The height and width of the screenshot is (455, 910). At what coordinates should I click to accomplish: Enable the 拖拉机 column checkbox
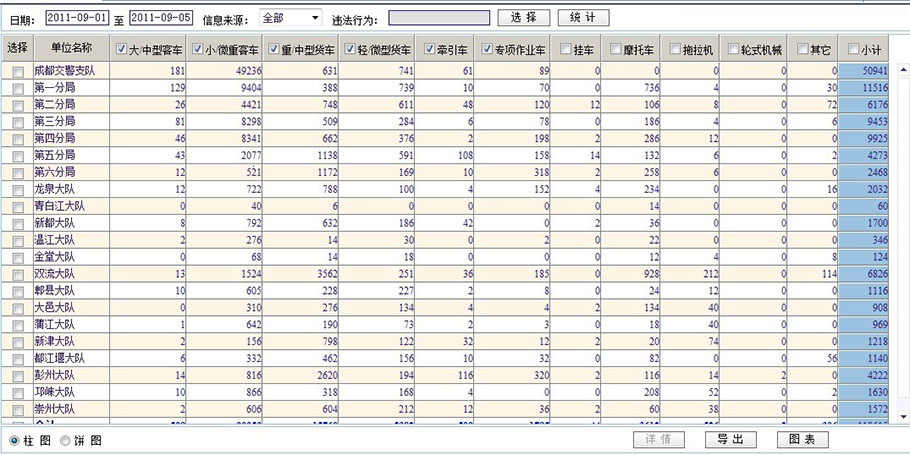tap(674, 50)
